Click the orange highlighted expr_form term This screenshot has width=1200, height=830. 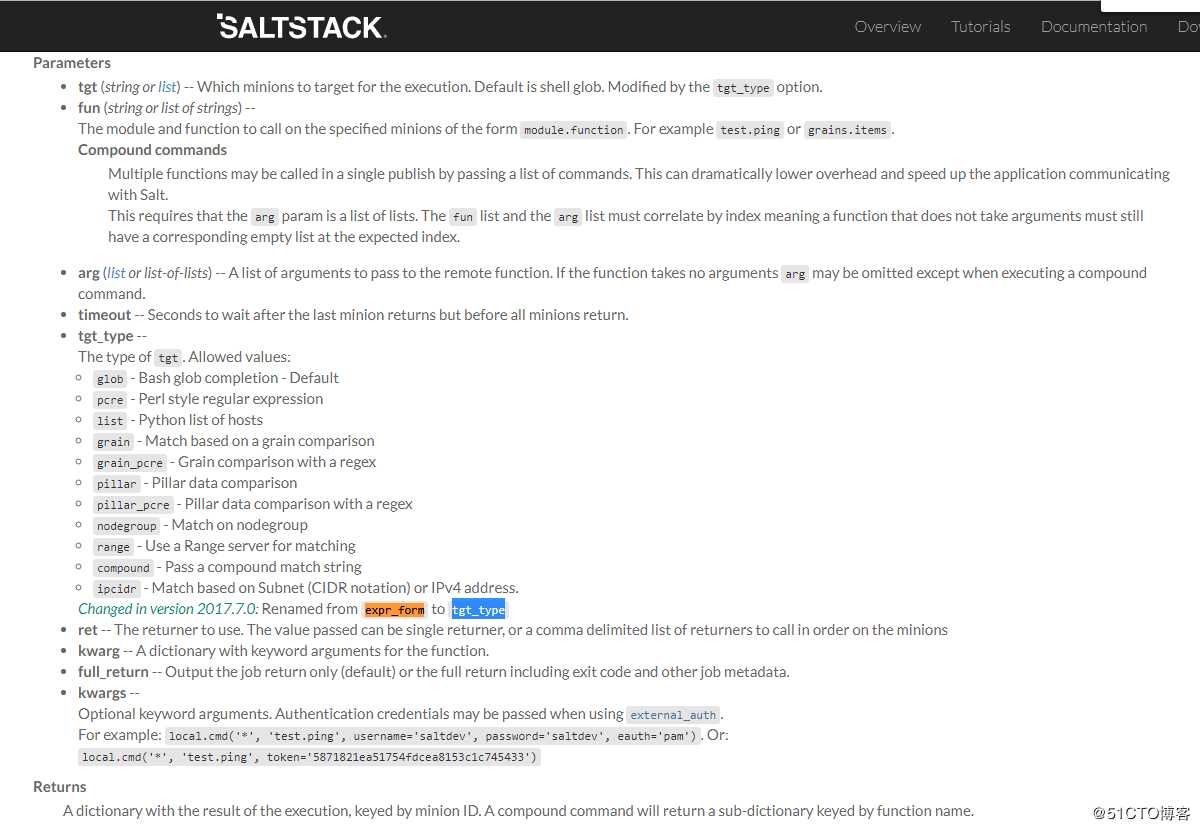(394, 609)
